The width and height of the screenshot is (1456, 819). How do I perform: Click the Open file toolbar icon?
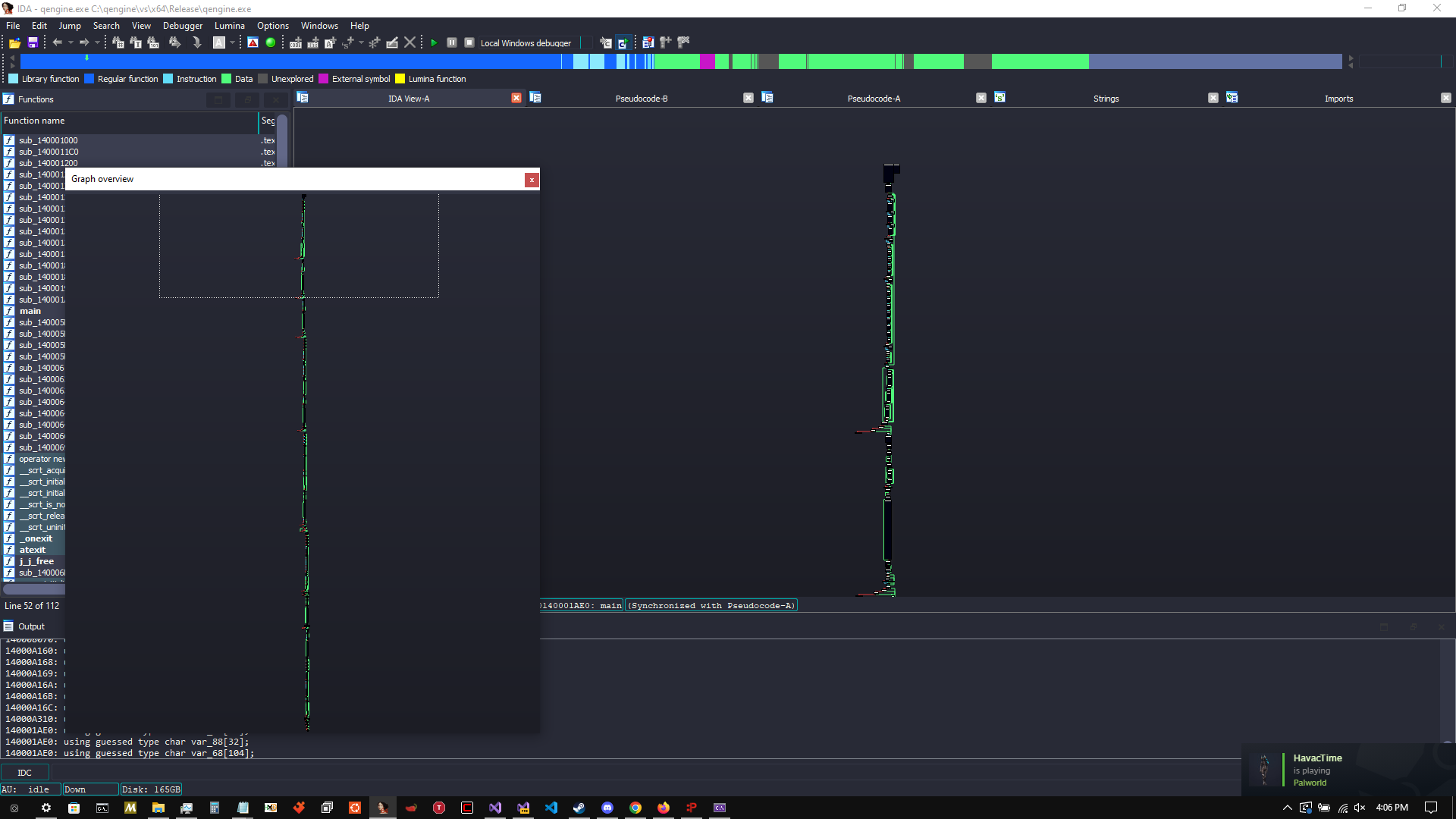click(x=14, y=43)
